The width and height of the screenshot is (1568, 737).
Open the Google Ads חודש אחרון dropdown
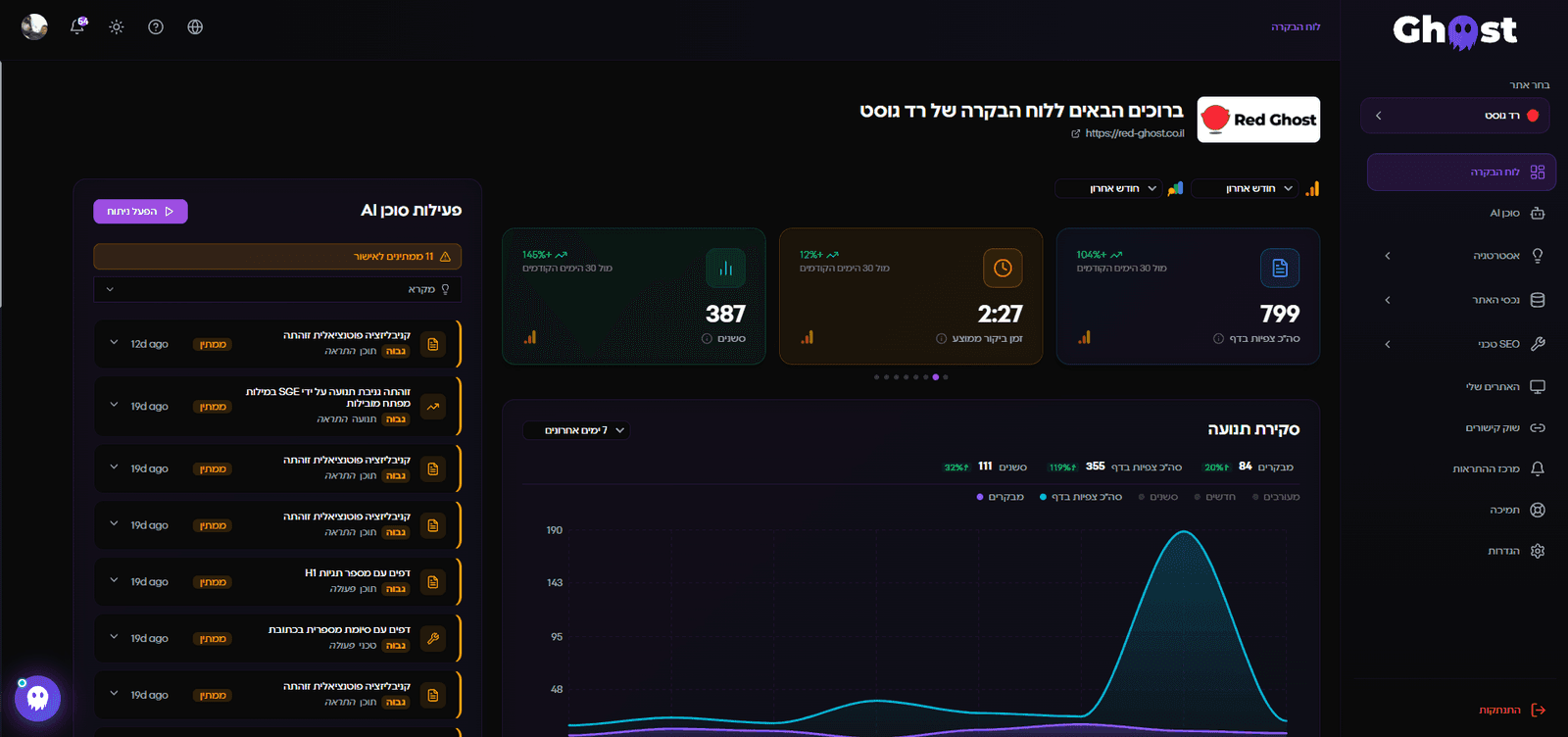(x=1109, y=188)
